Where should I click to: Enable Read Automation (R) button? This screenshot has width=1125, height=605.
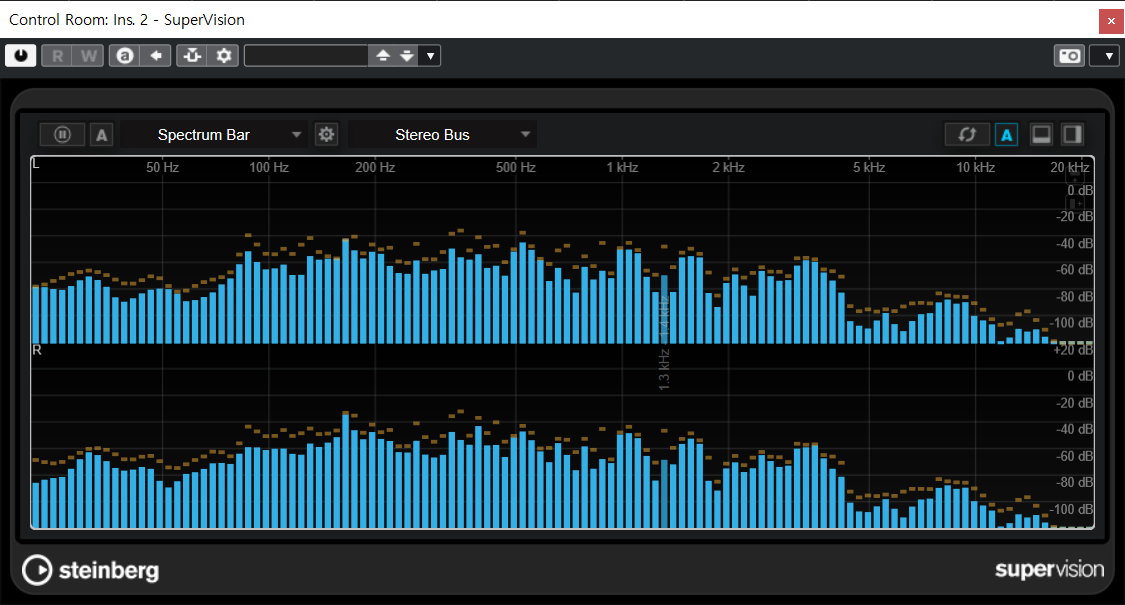point(57,56)
